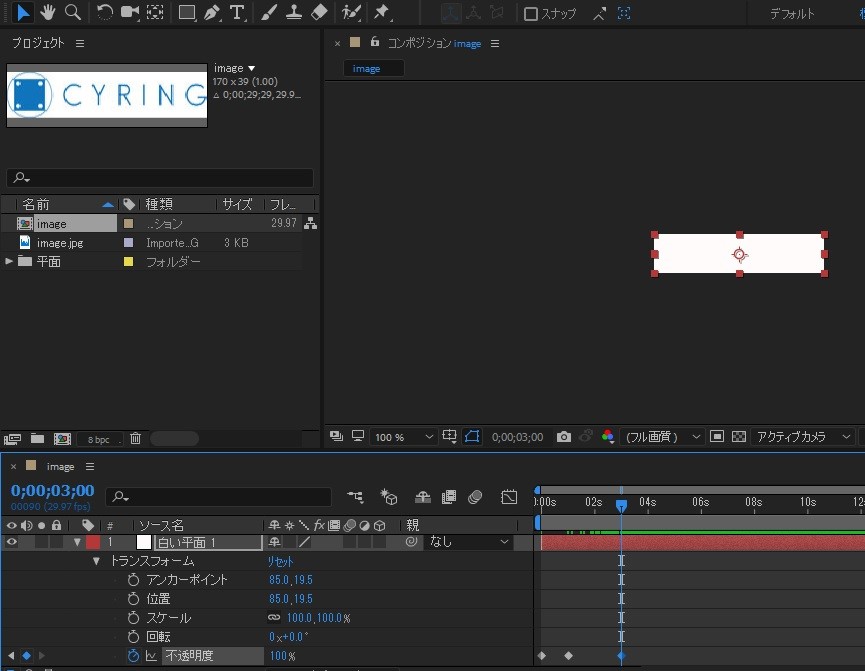
Task: Delete selected item with project trash icon
Action: (x=135, y=438)
